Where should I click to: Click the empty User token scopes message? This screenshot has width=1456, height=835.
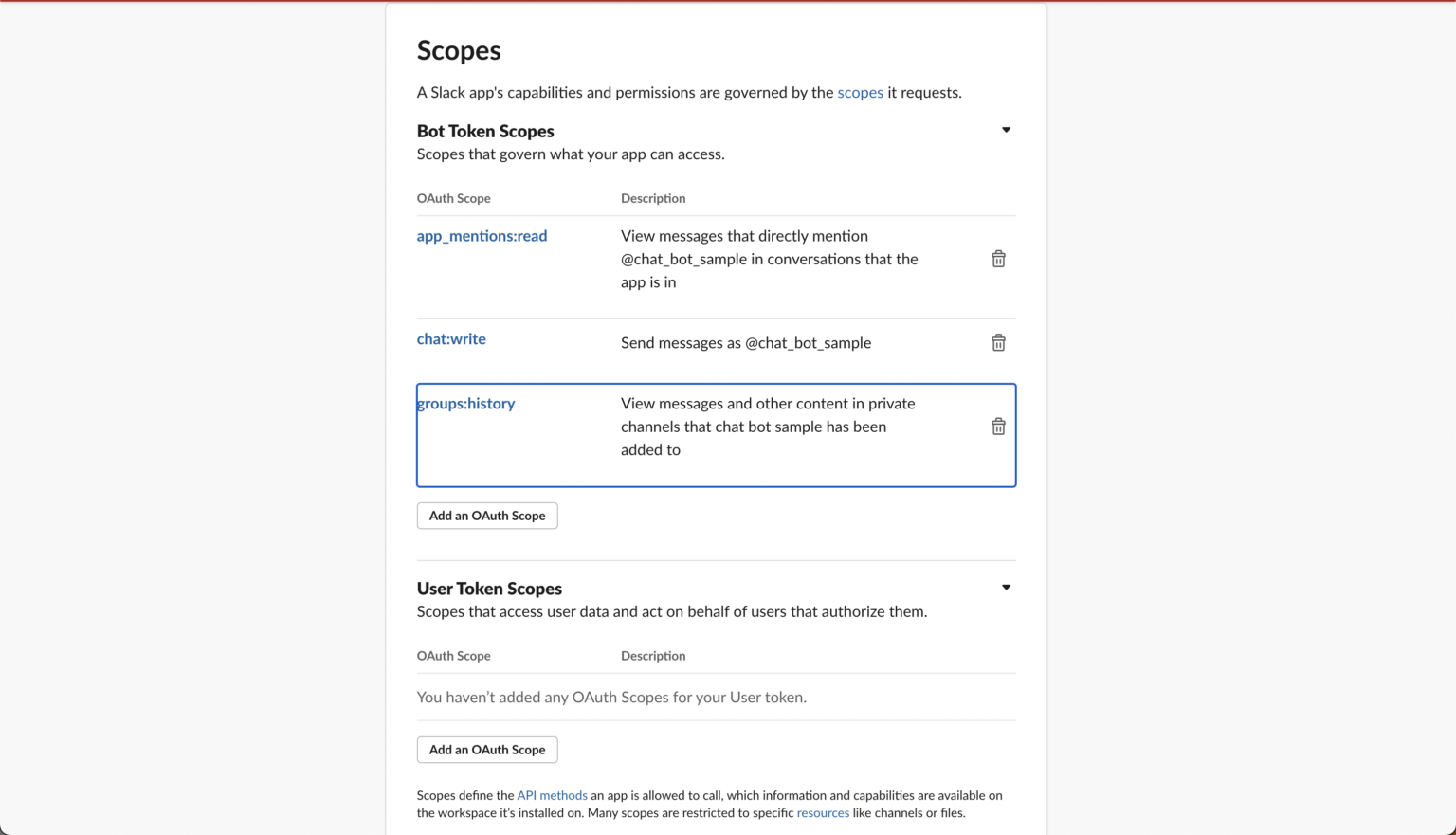(x=611, y=698)
